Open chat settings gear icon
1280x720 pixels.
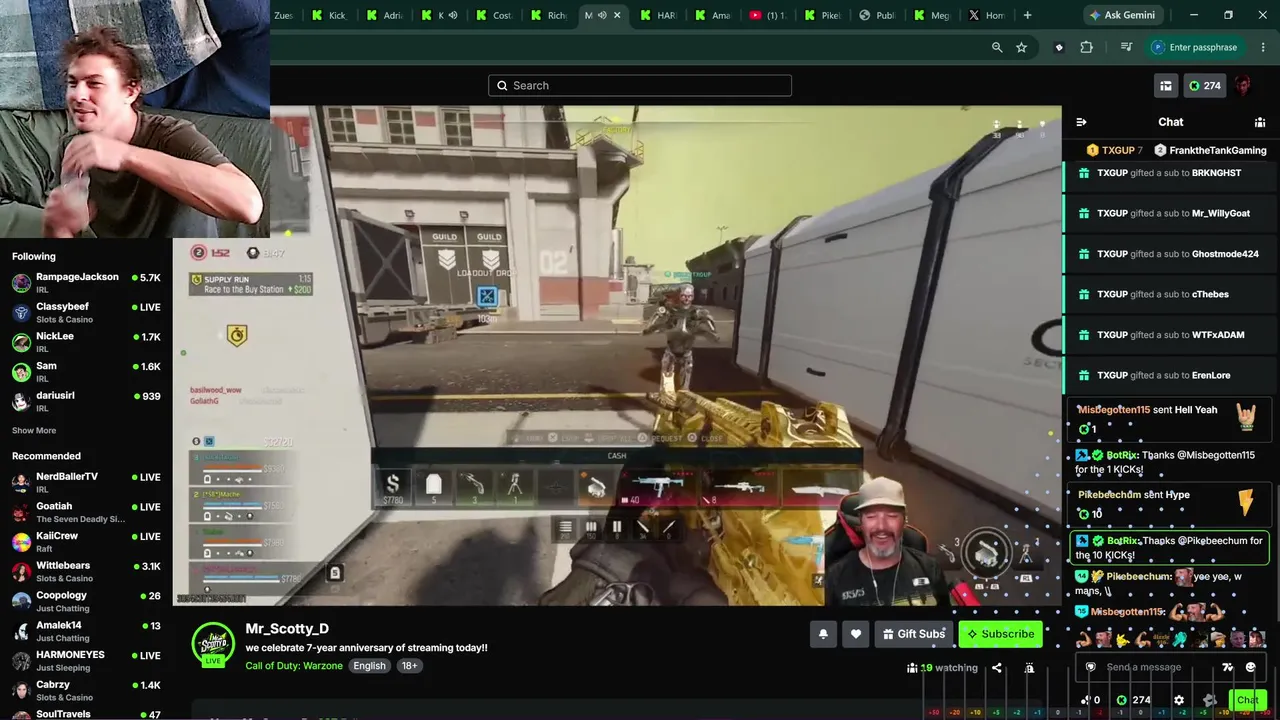point(1179,700)
